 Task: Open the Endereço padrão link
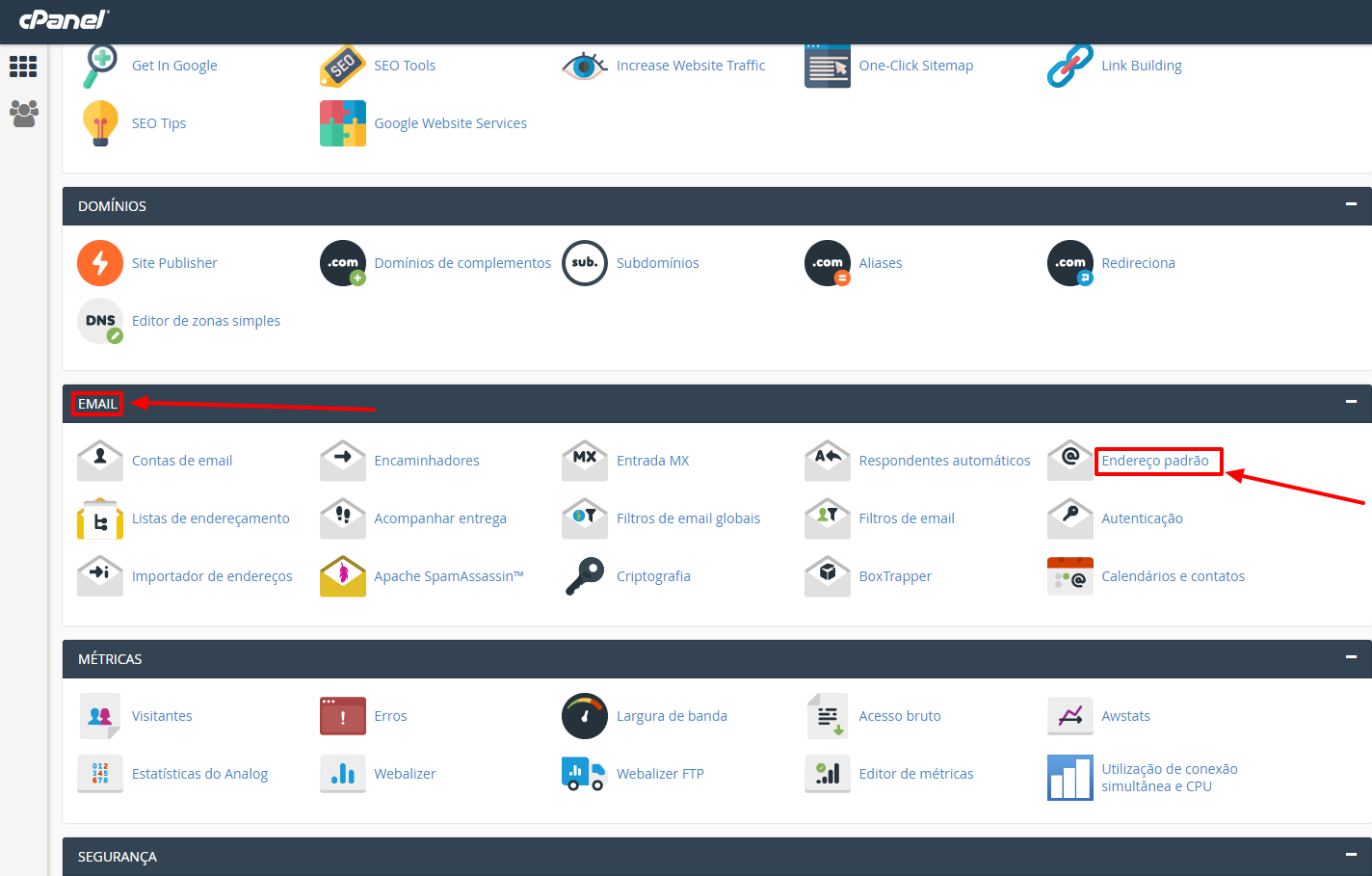[1155, 461]
